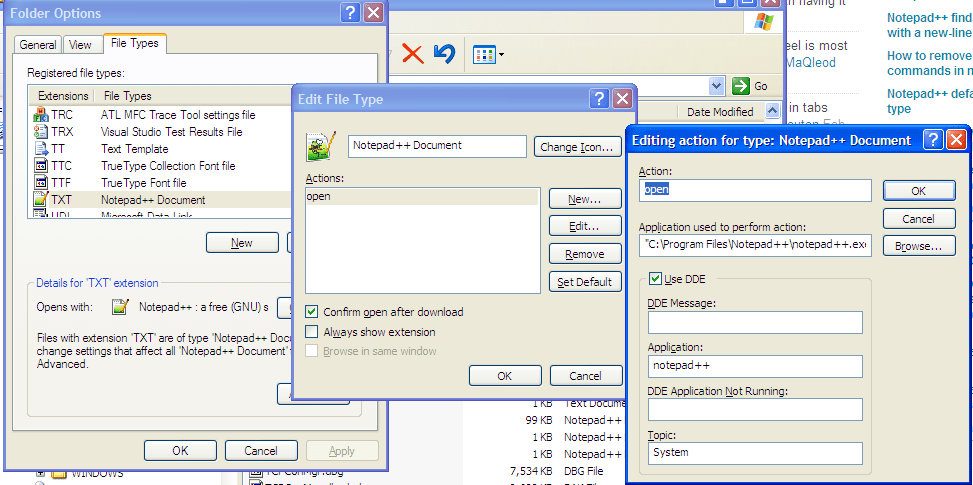973x485 pixels.
Task: Click the Extensions column header
Action: (63, 96)
